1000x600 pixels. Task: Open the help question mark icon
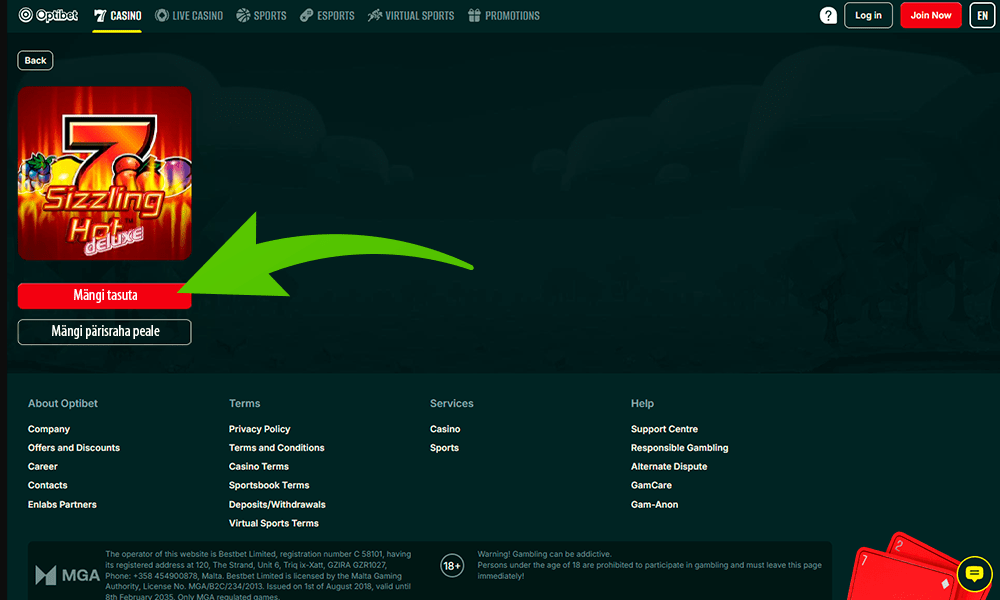(828, 15)
